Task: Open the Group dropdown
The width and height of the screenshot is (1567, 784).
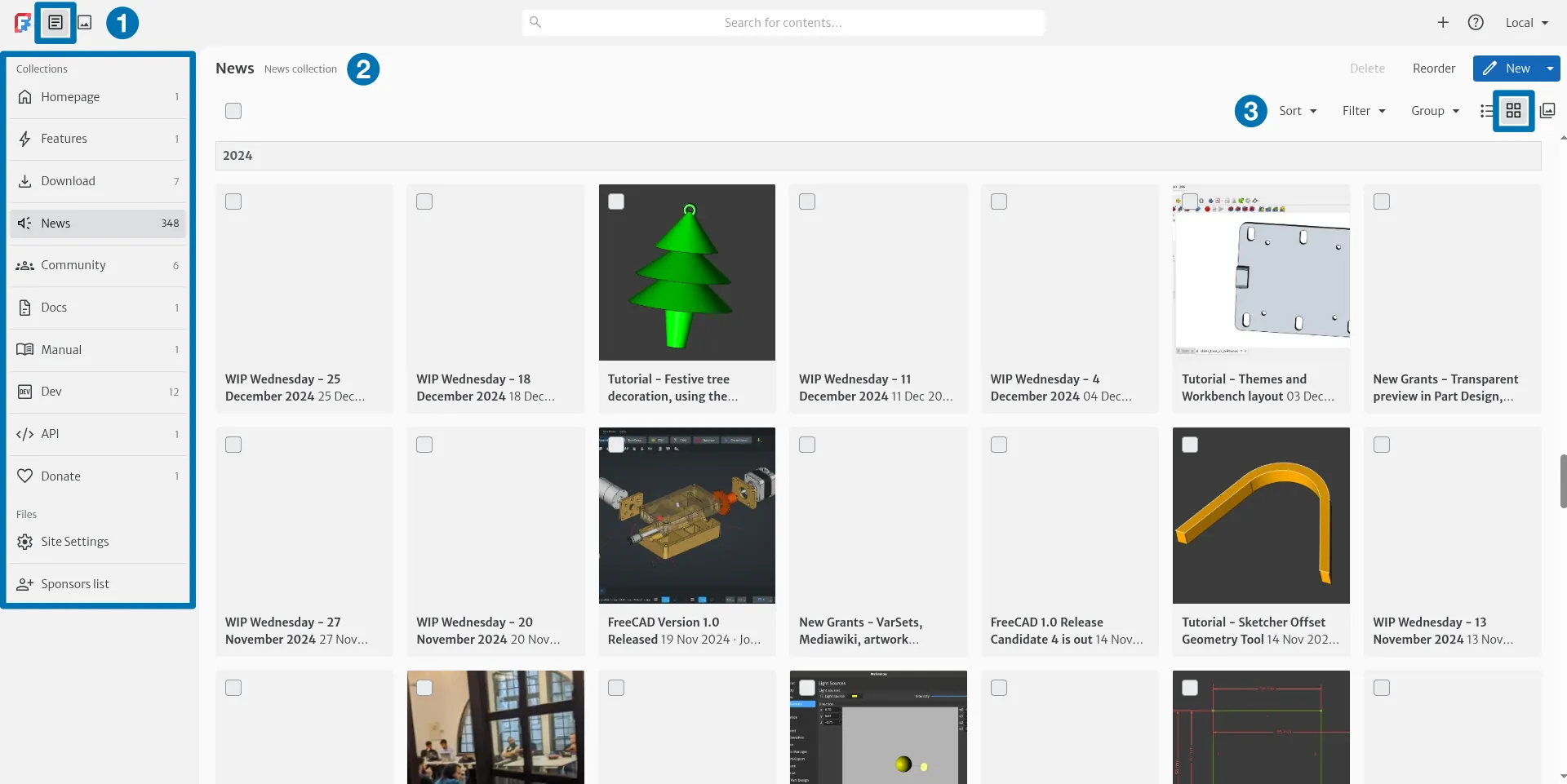Action: tap(1435, 111)
